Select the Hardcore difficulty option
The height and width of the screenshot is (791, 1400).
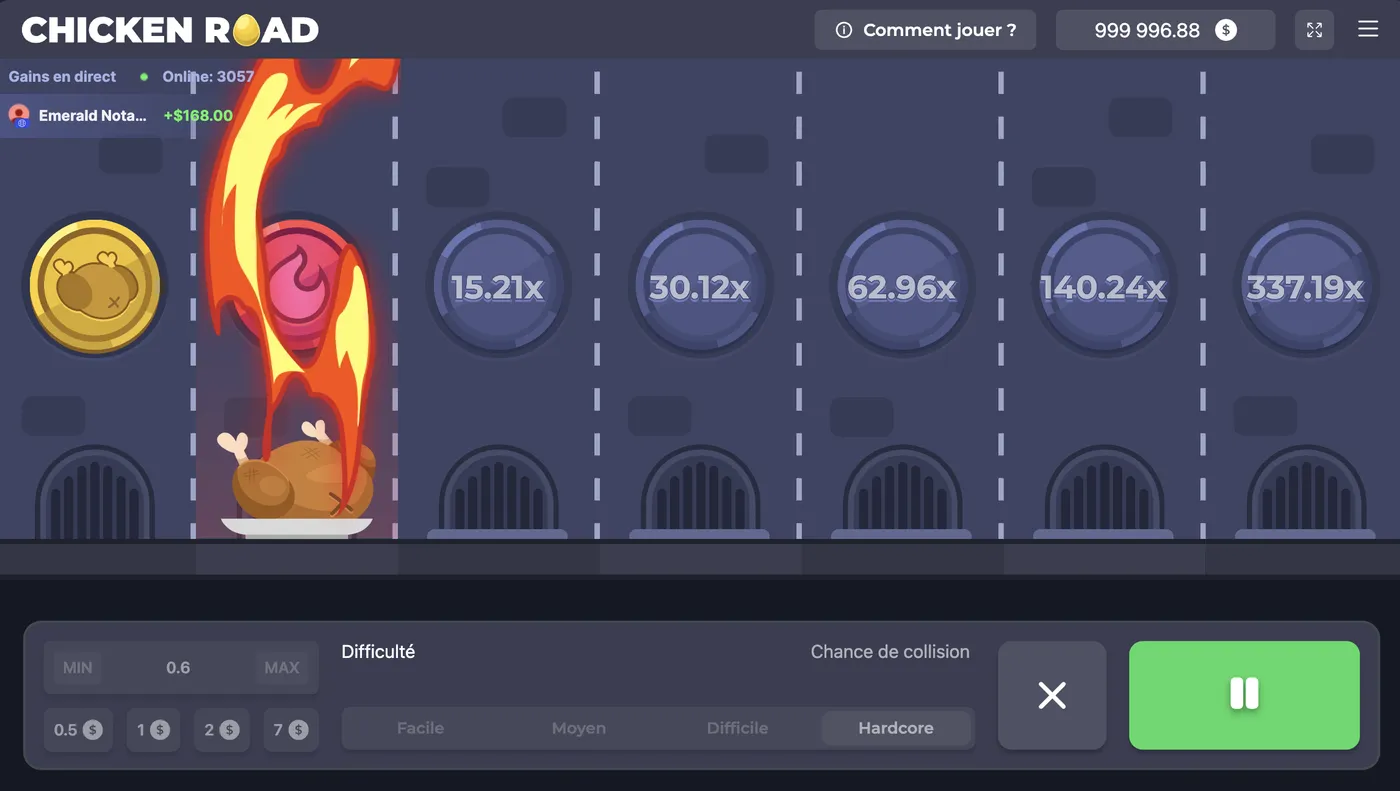click(897, 728)
